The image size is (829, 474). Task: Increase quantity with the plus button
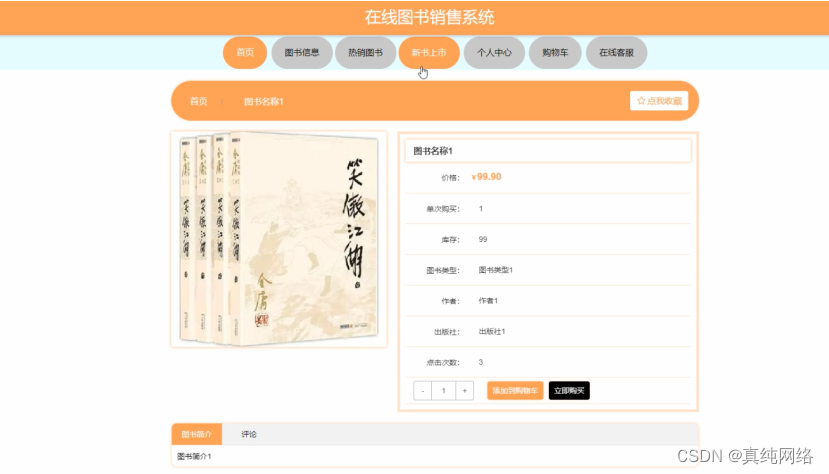[464, 391]
